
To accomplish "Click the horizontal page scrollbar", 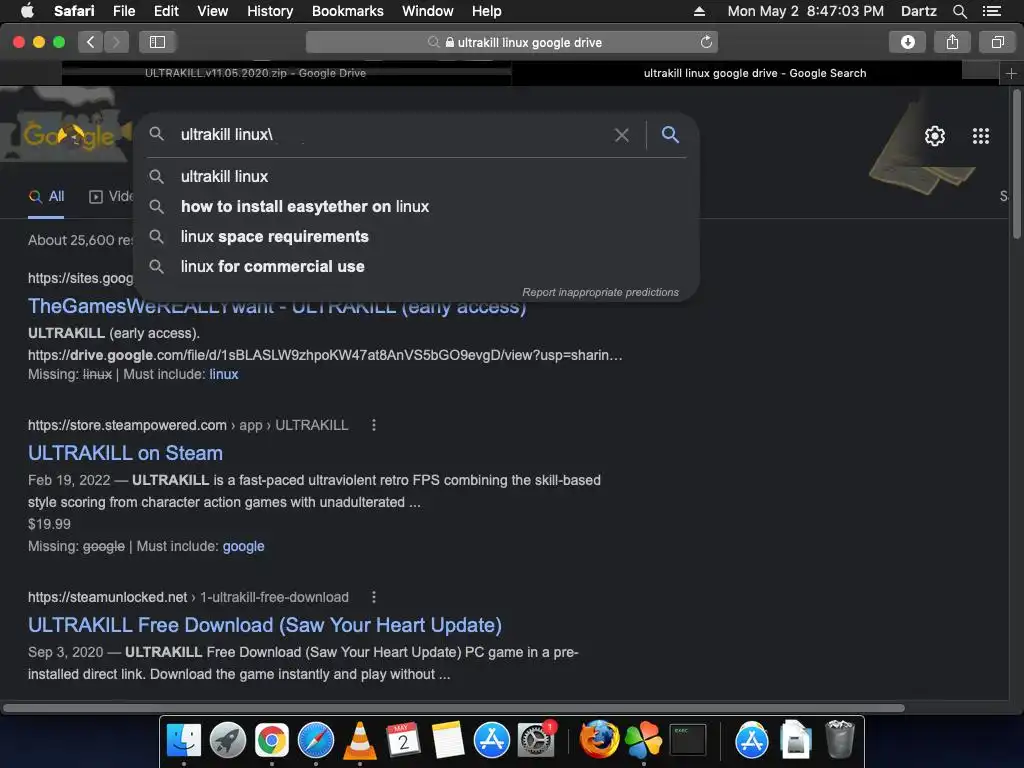I will coord(453,708).
